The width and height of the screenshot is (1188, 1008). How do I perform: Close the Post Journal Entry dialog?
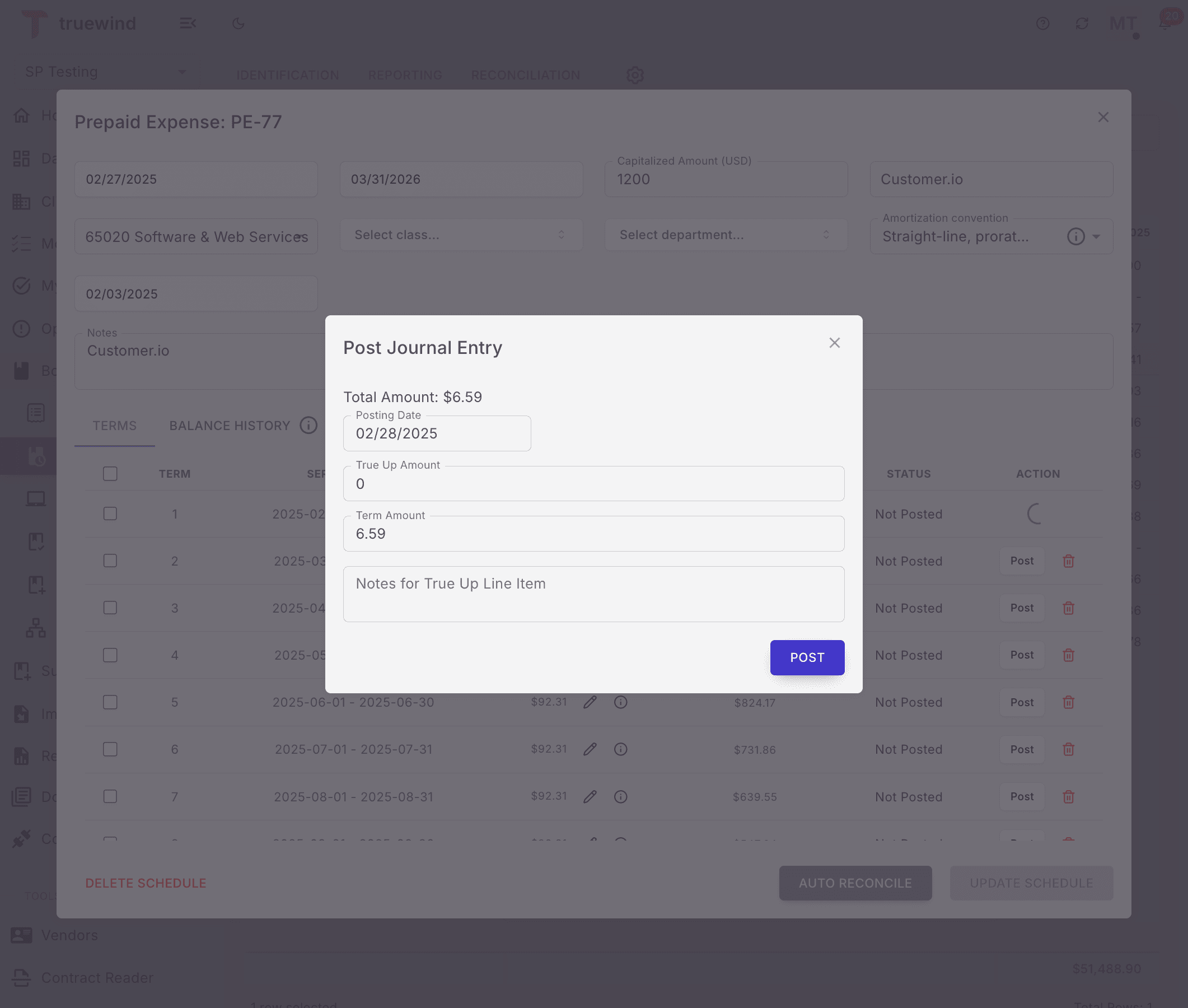coord(835,343)
